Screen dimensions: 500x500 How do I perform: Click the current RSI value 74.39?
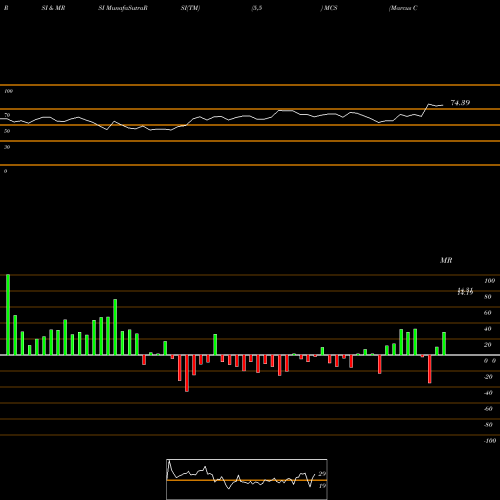(460, 103)
